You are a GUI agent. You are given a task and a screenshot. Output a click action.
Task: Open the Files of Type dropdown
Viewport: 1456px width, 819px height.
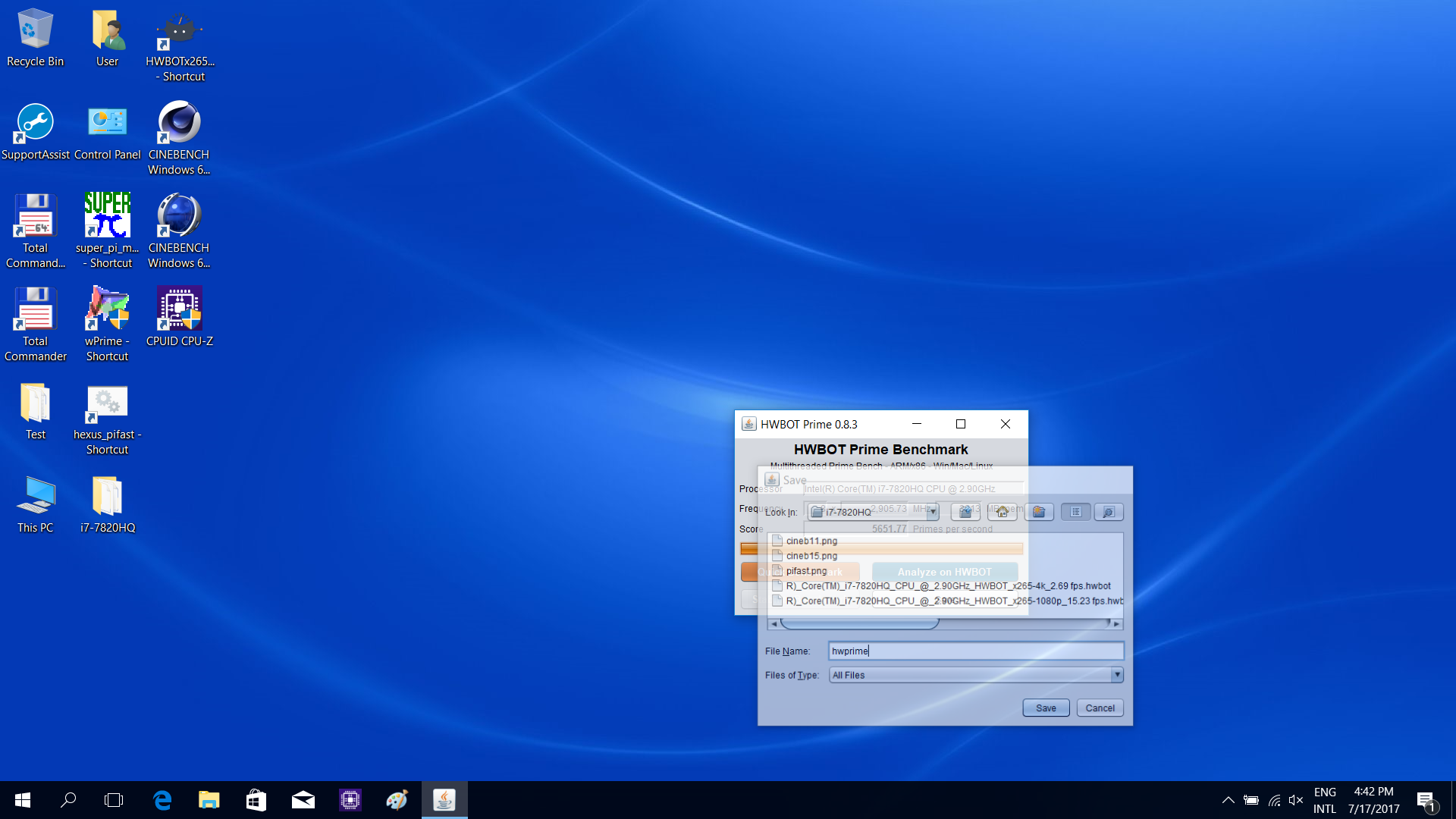coord(976,675)
